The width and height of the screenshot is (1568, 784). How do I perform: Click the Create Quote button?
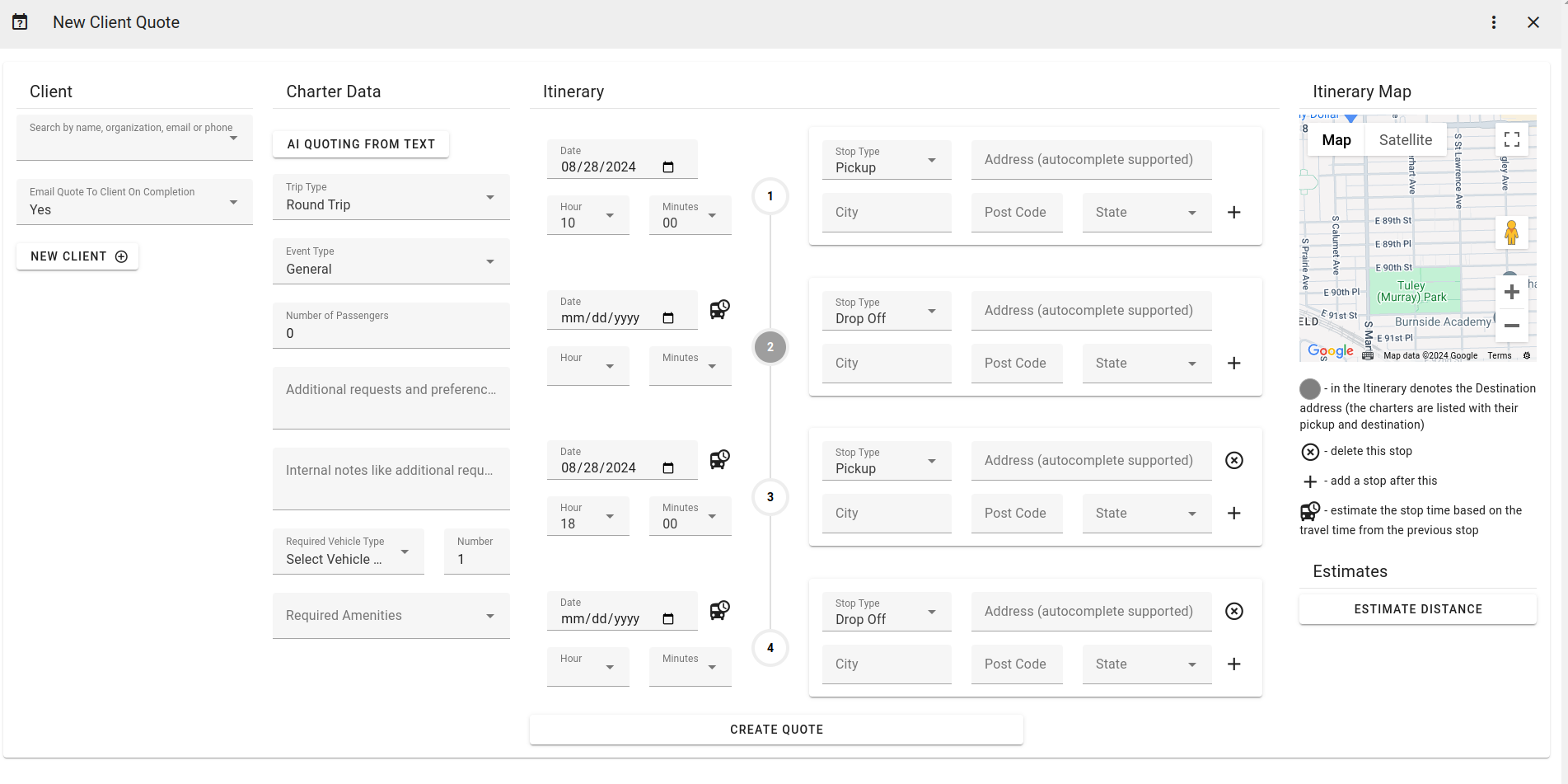pos(776,730)
